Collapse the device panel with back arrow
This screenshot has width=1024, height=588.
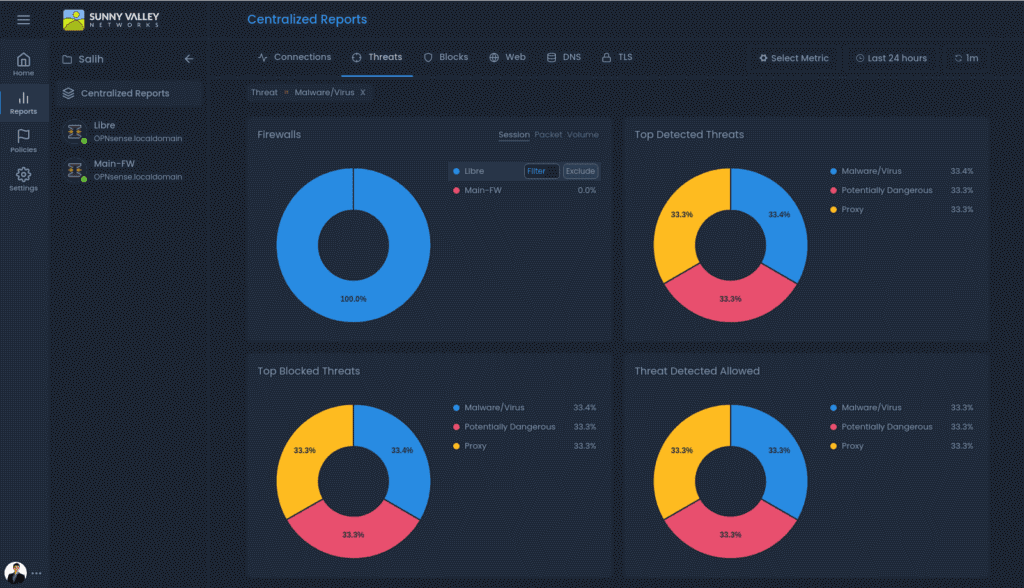(189, 58)
